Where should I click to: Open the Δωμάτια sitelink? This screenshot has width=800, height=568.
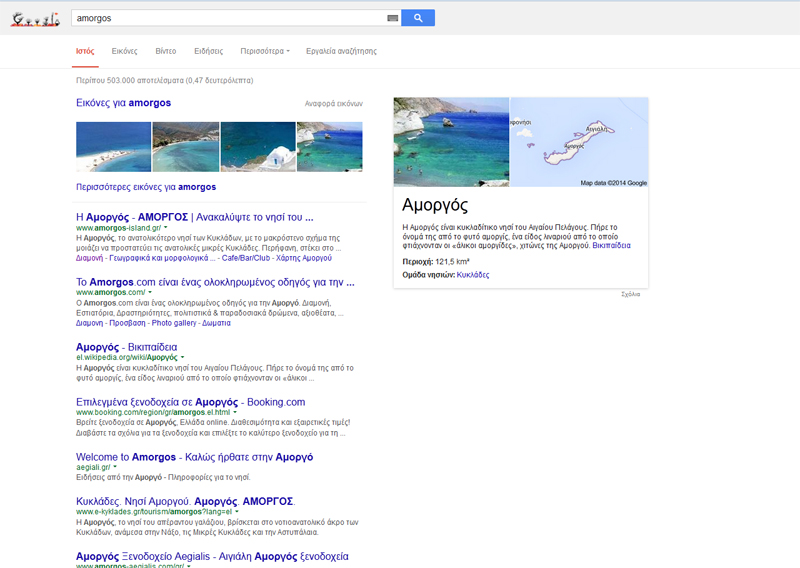point(216,323)
